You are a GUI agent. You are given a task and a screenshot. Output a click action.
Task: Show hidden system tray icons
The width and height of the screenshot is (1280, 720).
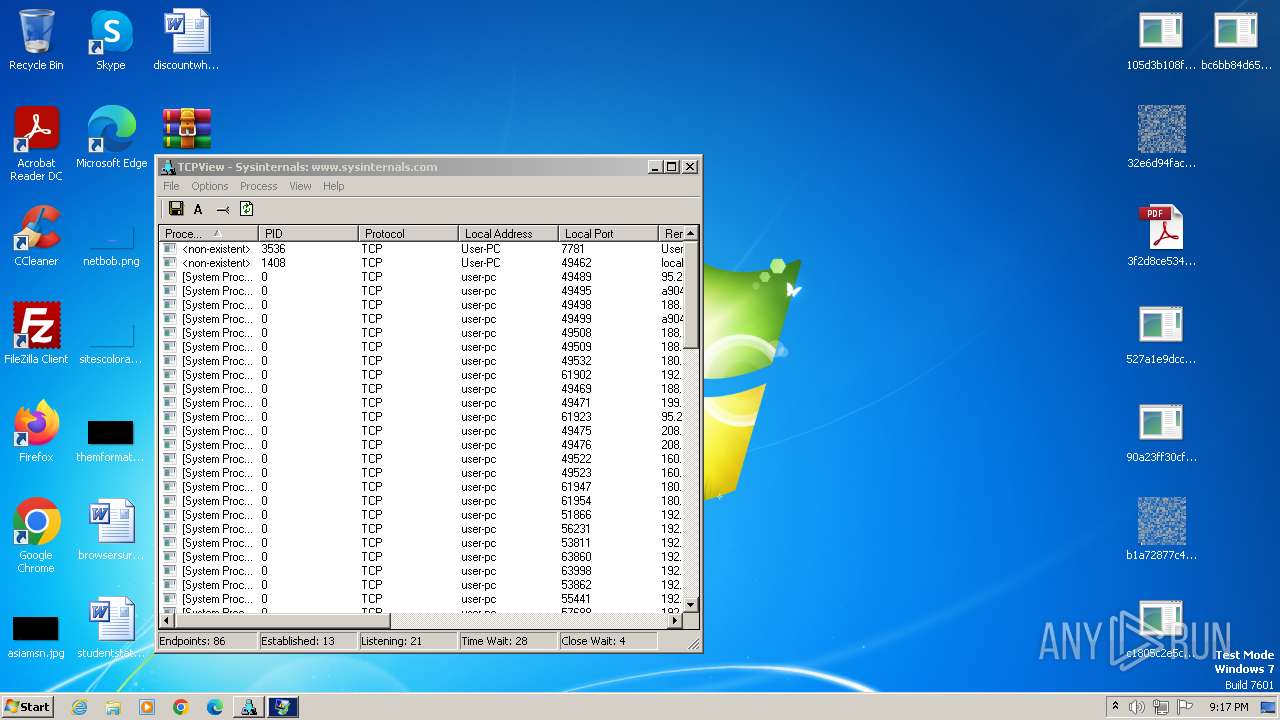click(1115, 707)
